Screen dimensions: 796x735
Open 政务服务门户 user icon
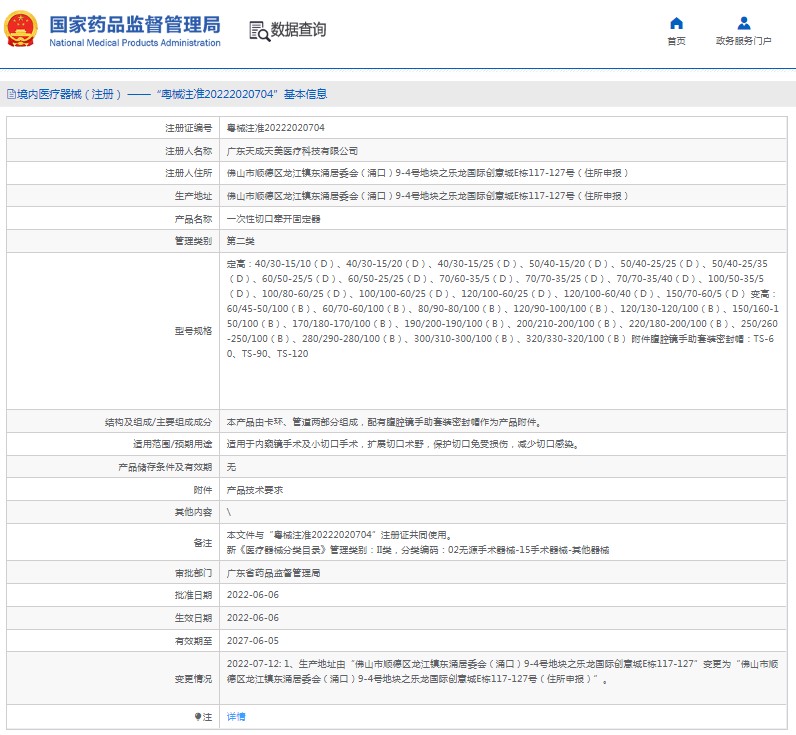point(744,23)
